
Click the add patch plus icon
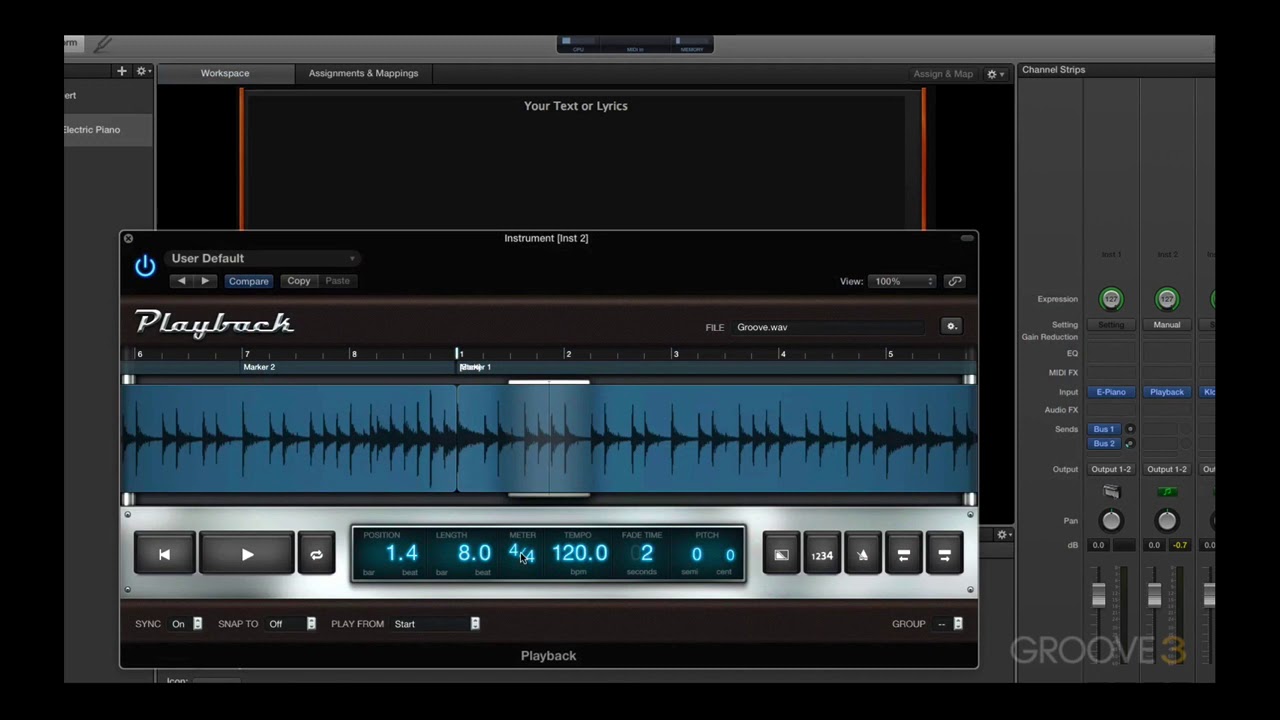click(x=122, y=71)
